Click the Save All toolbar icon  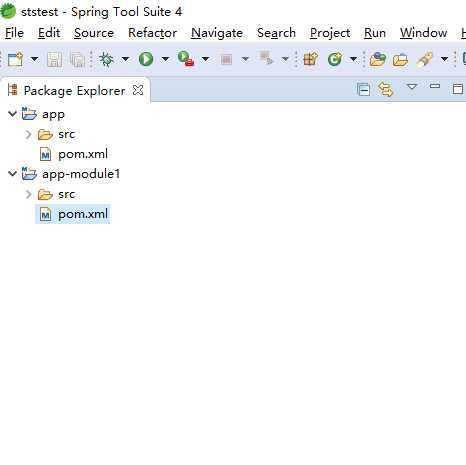coord(78,60)
